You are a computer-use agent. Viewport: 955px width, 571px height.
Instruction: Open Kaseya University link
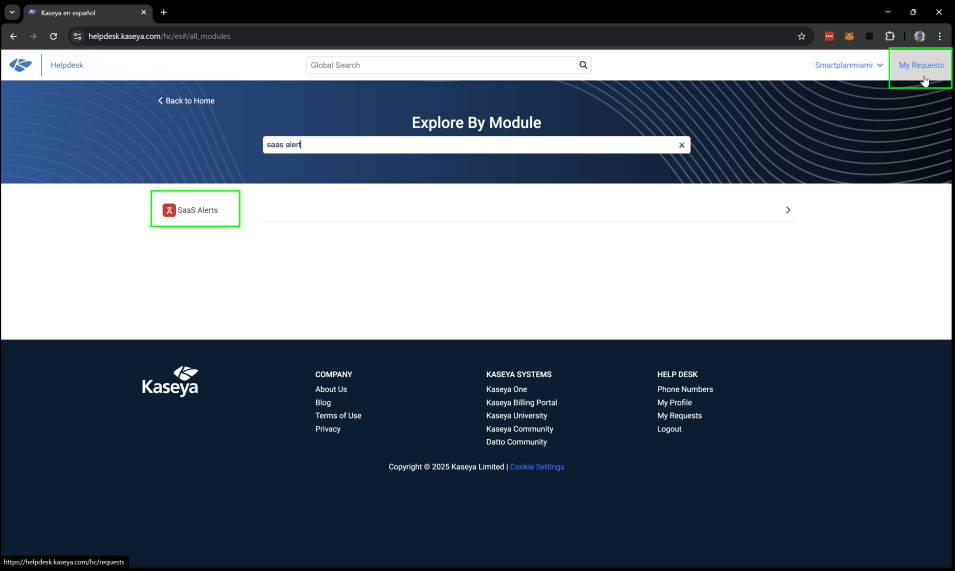click(516, 416)
